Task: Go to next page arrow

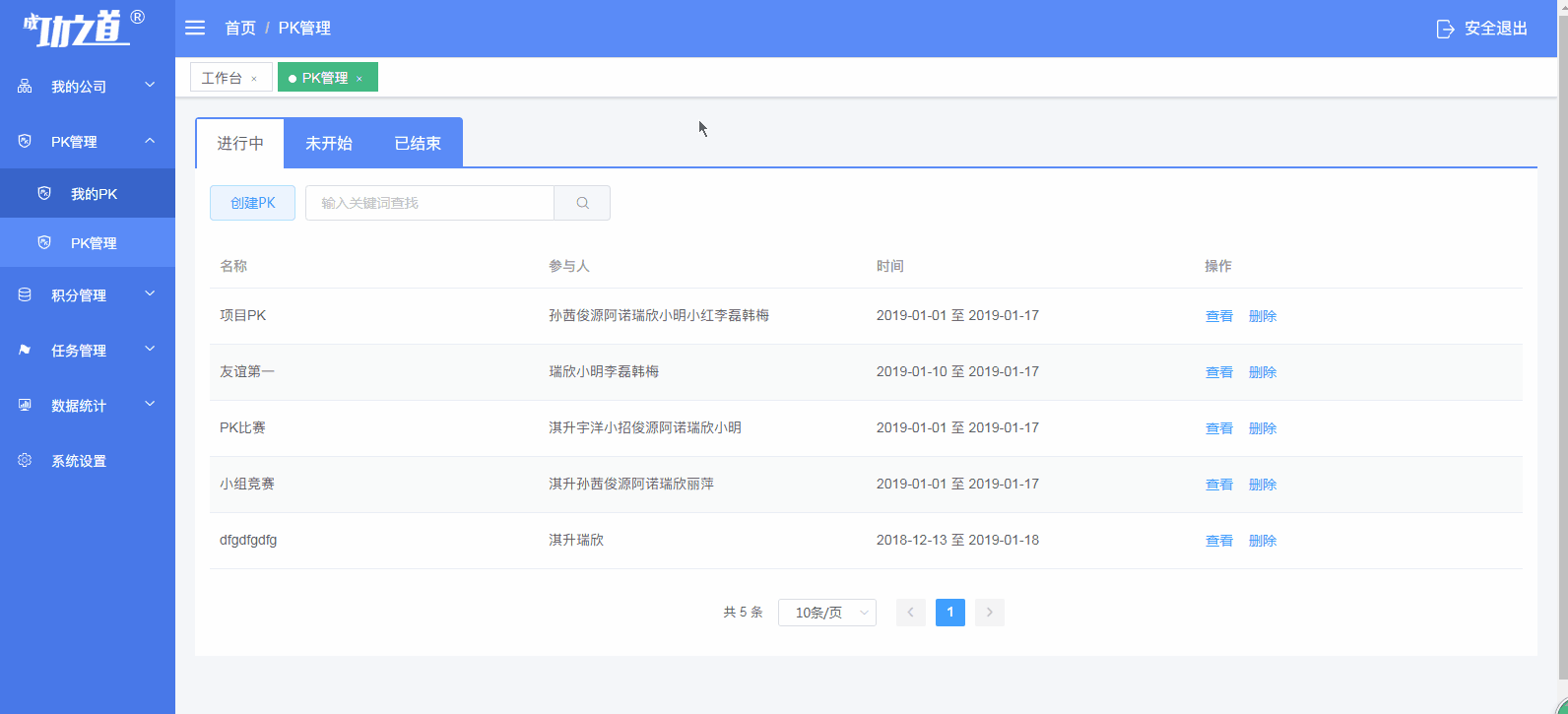Action: coord(990,613)
